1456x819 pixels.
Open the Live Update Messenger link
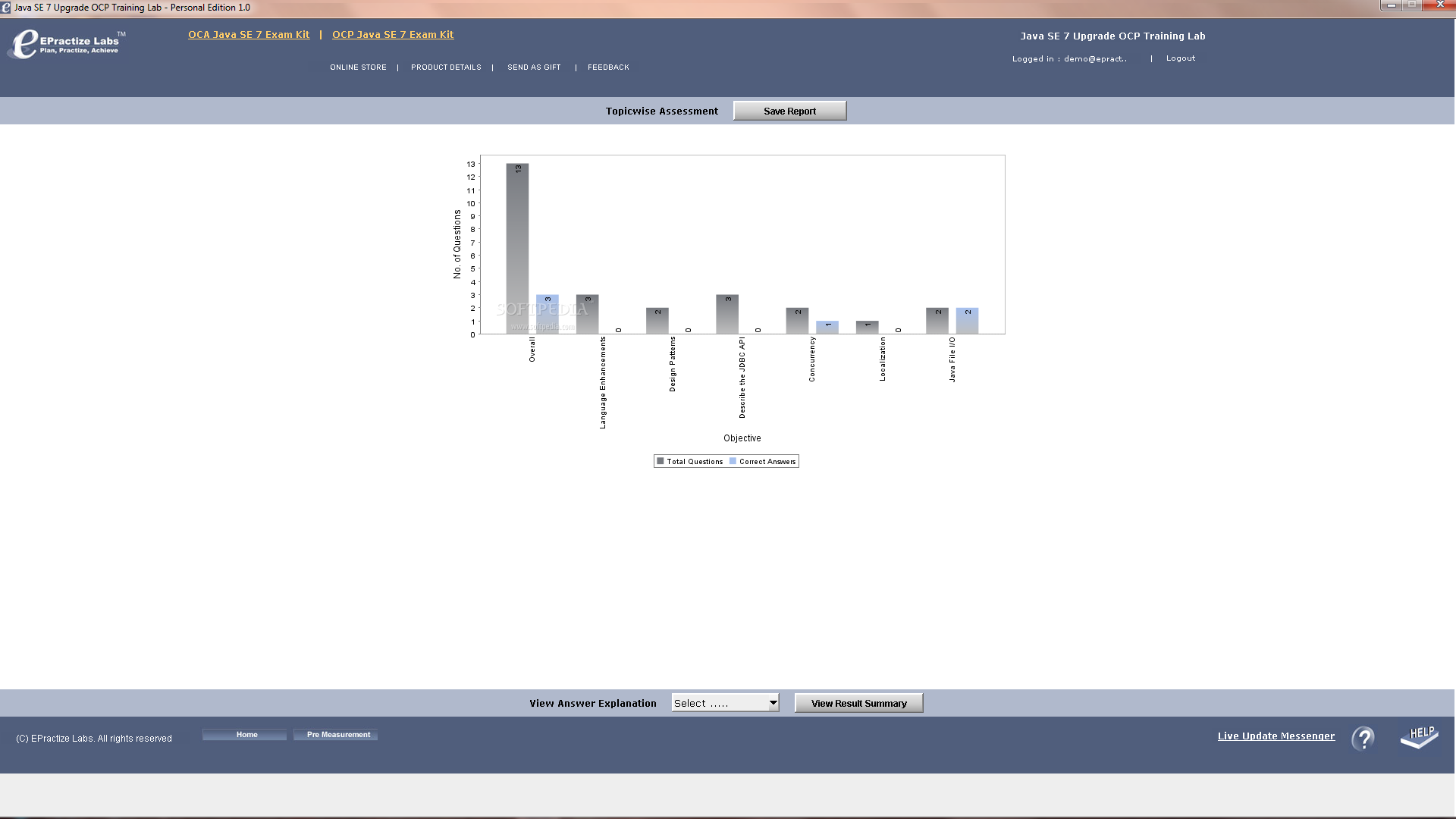1276,736
